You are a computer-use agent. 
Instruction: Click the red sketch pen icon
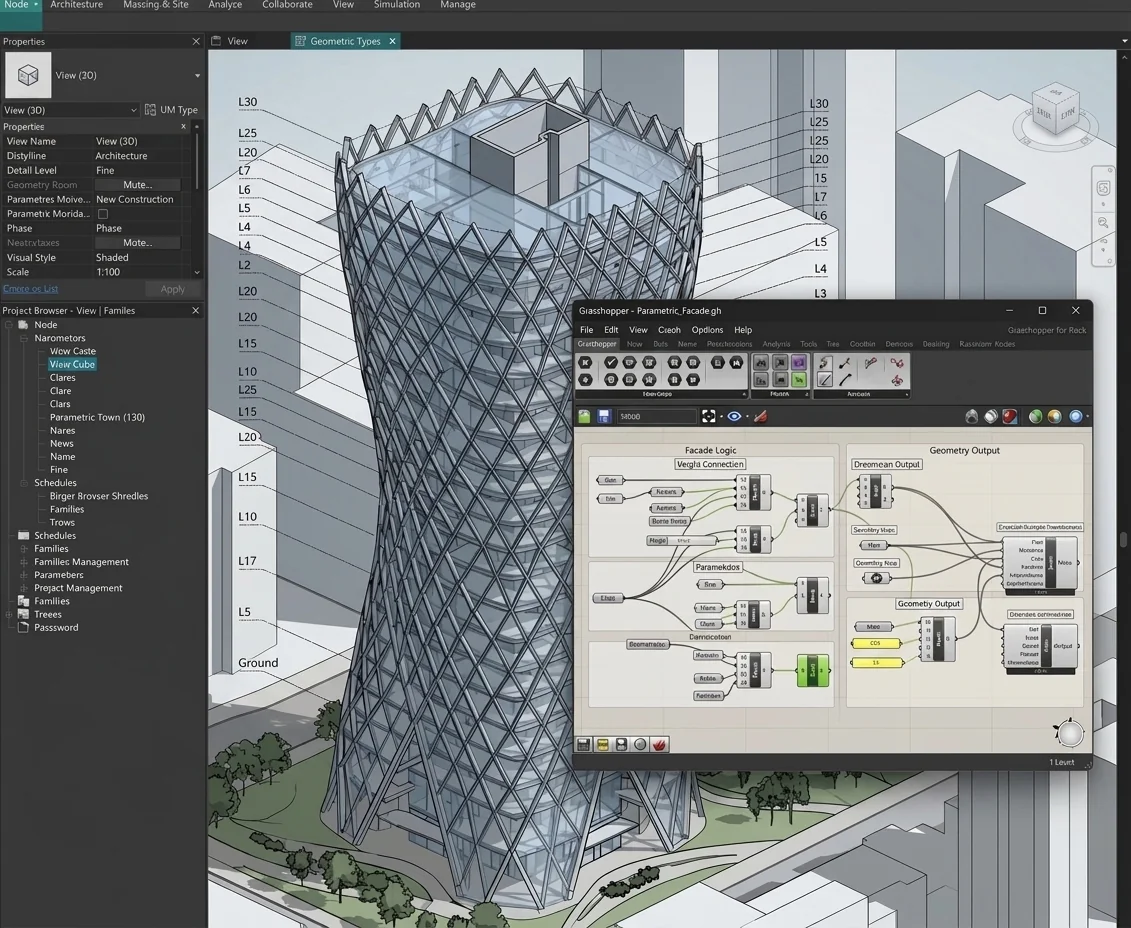[760, 416]
